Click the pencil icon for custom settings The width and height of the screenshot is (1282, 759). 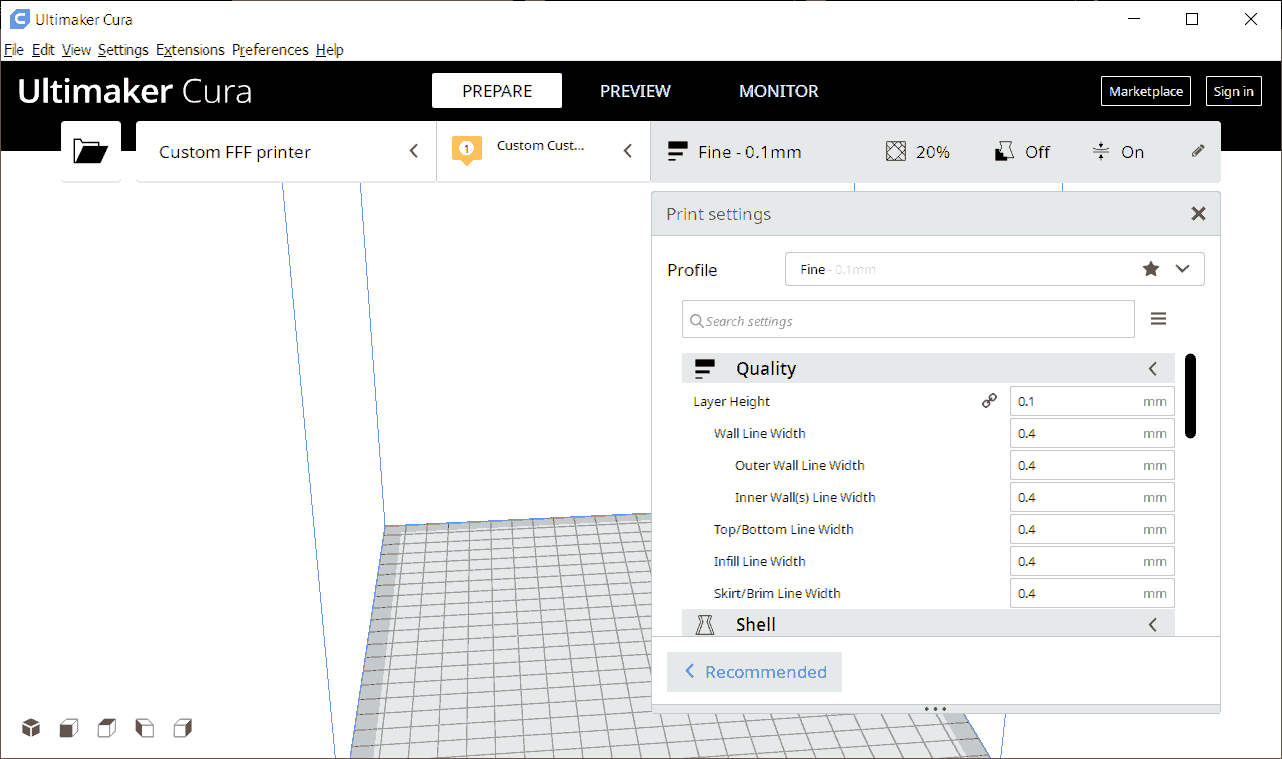click(x=1198, y=151)
